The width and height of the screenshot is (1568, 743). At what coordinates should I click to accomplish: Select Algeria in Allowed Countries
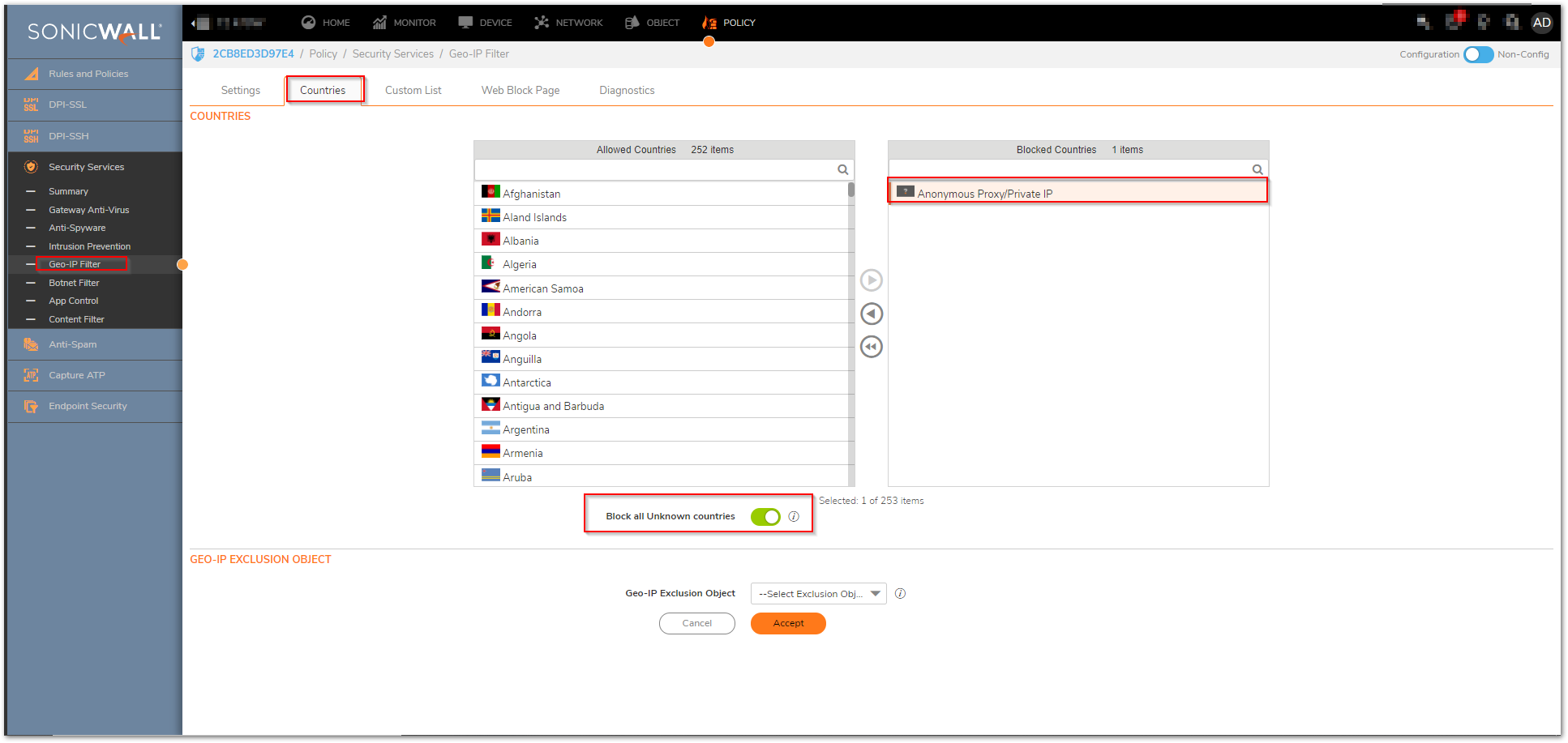pyautogui.click(x=661, y=264)
